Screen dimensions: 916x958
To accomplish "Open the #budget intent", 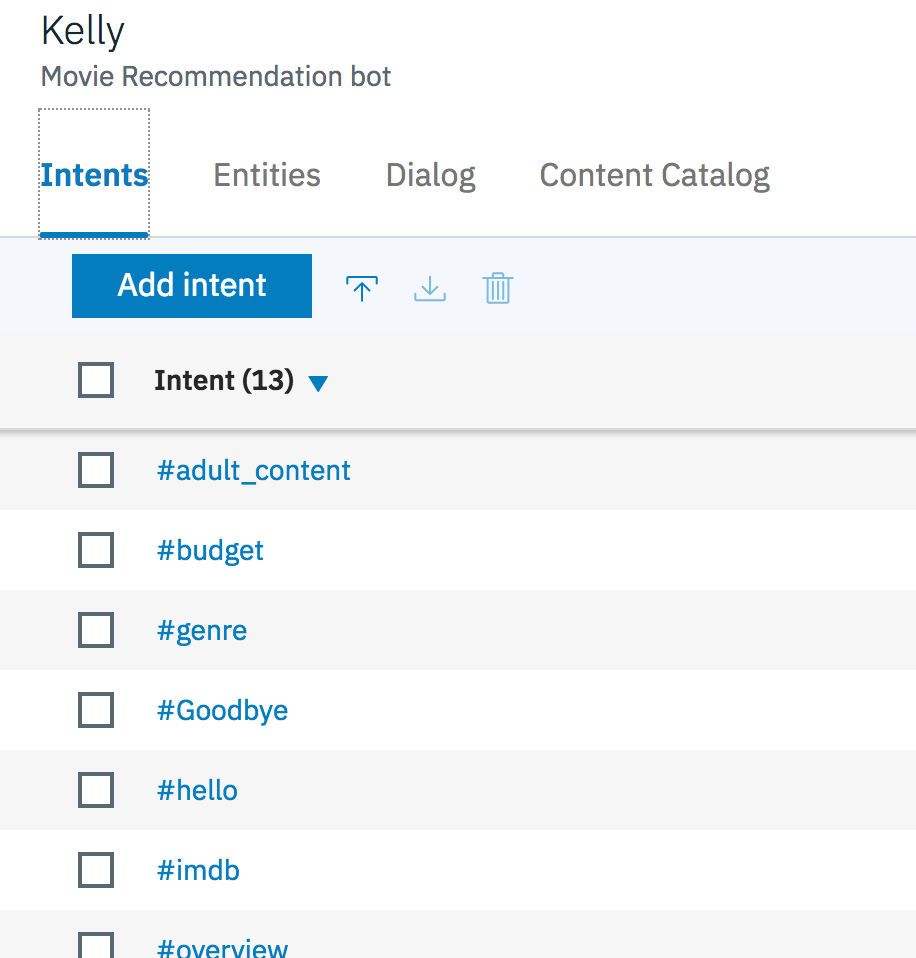I will [210, 550].
